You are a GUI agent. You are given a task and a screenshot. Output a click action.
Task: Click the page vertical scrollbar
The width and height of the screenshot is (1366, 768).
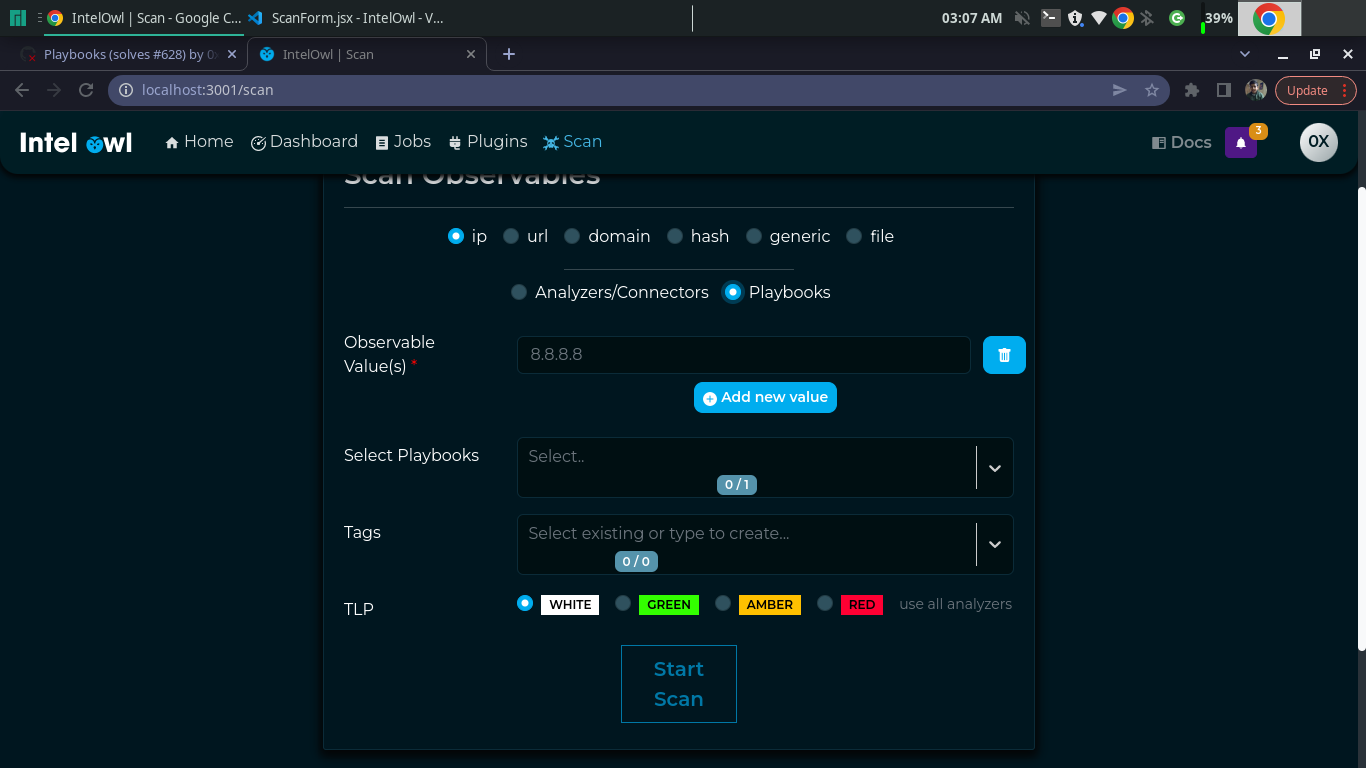tap(1361, 420)
